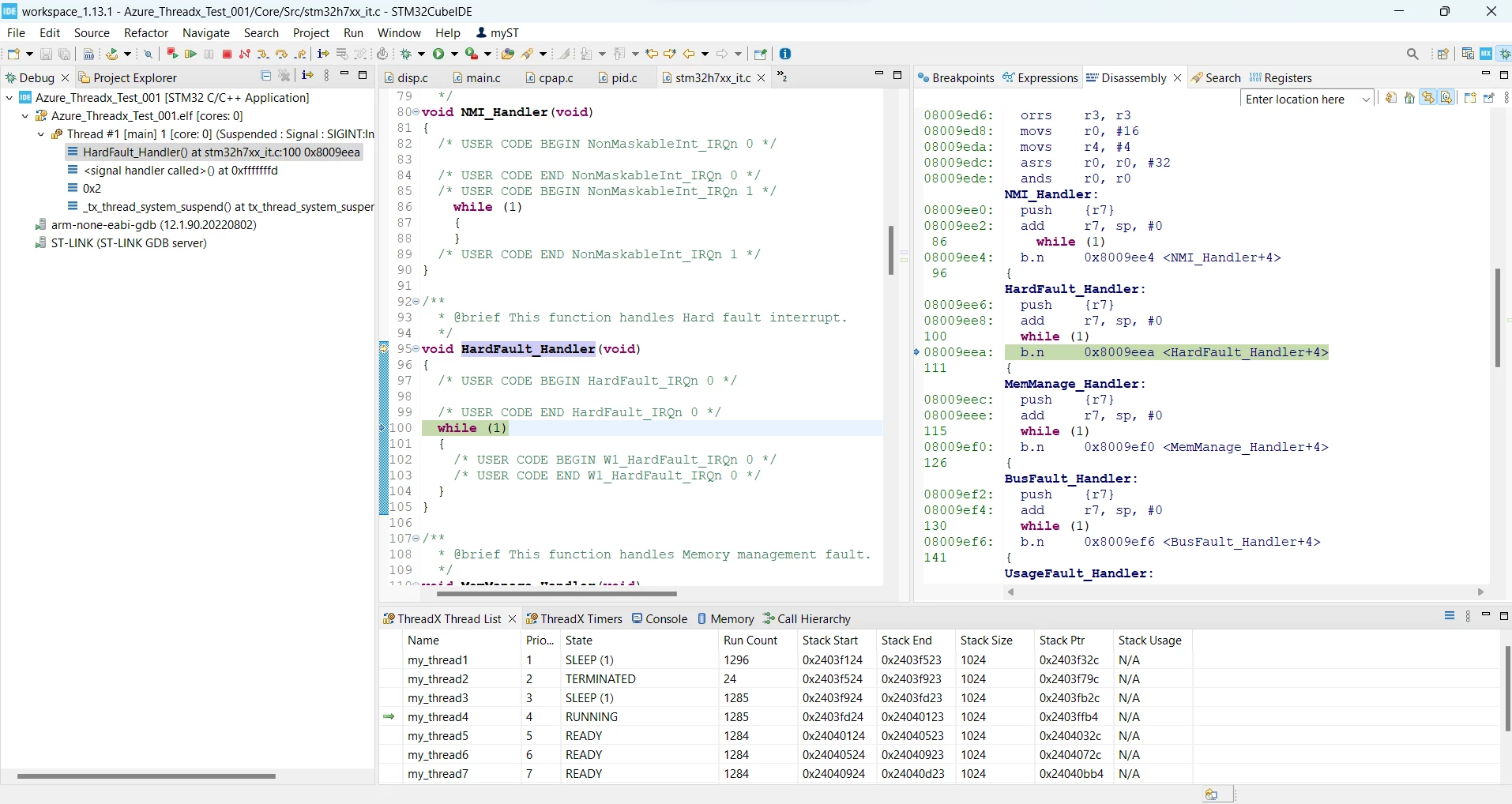Open ThreadX Thread List three-dot view menu
Image resolution: width=1512 pixels, height=804 pixels.
(1468, 616)
